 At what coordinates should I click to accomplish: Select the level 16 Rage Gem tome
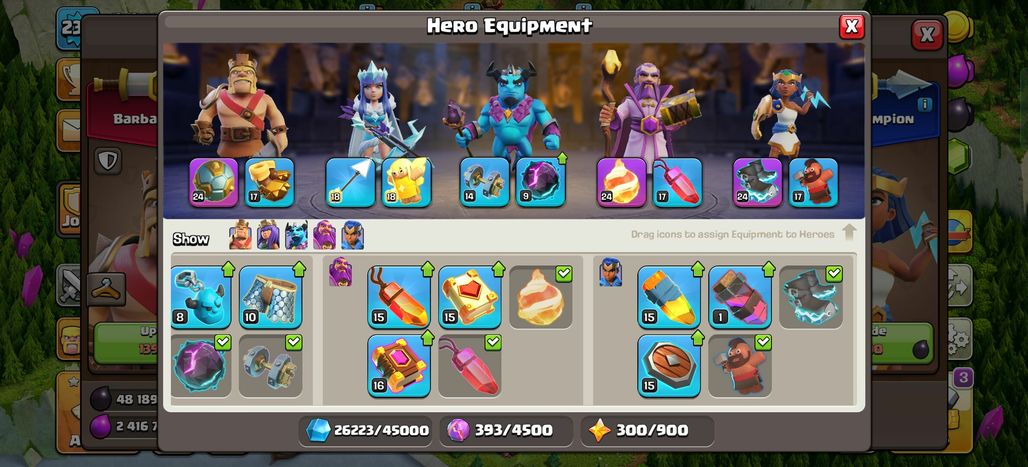399,365
